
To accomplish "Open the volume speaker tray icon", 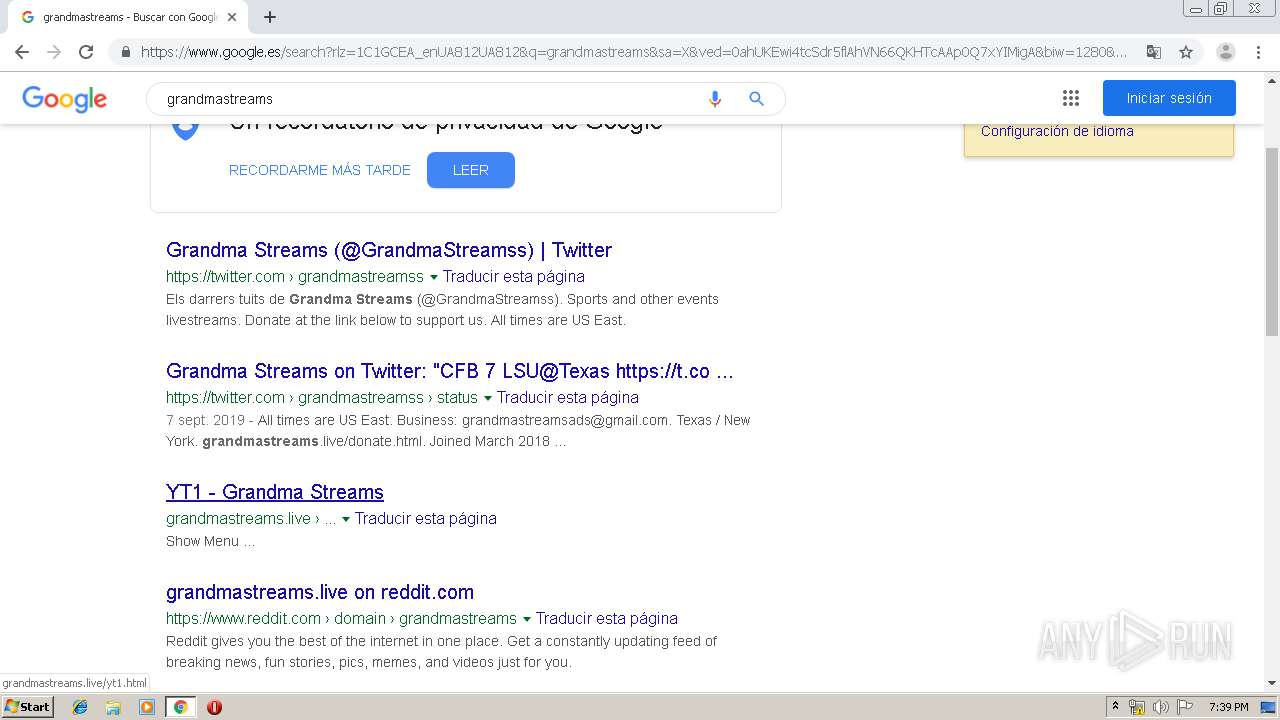I will click(x=1161, y=707).
